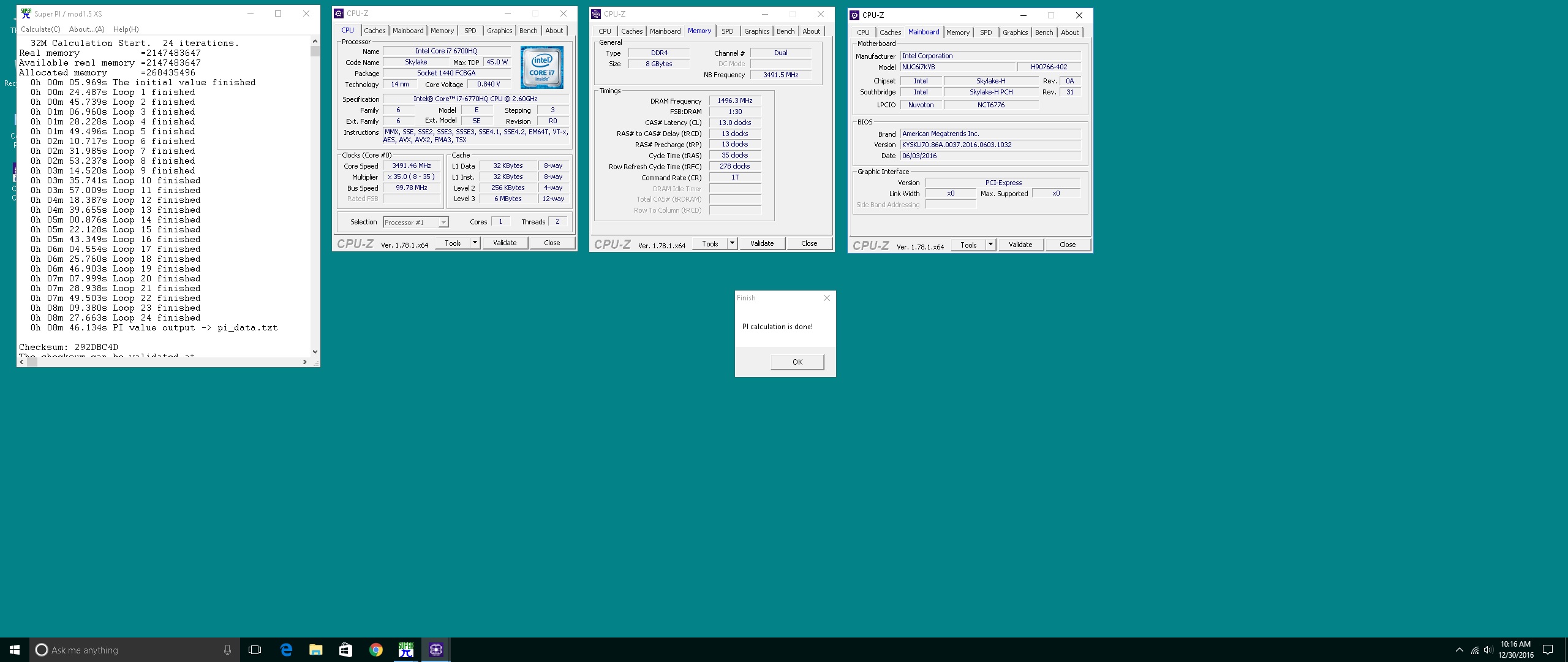Image resolution: width=1568 pixels, height=662 pixels.
Task: Launch Microsoft Edge from taskbar
Action: (286, 650)
